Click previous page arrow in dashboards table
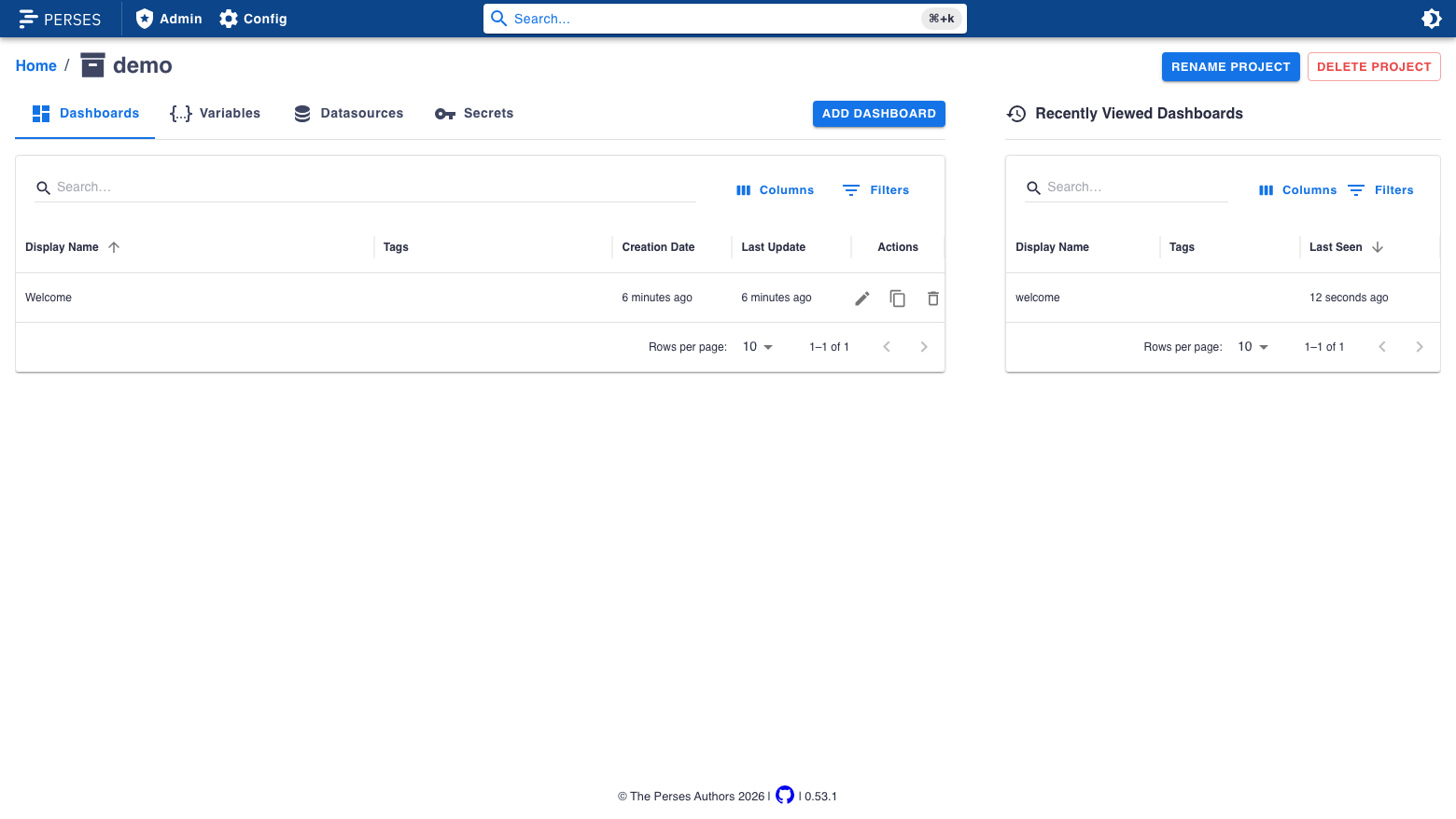 pos(887,347)
